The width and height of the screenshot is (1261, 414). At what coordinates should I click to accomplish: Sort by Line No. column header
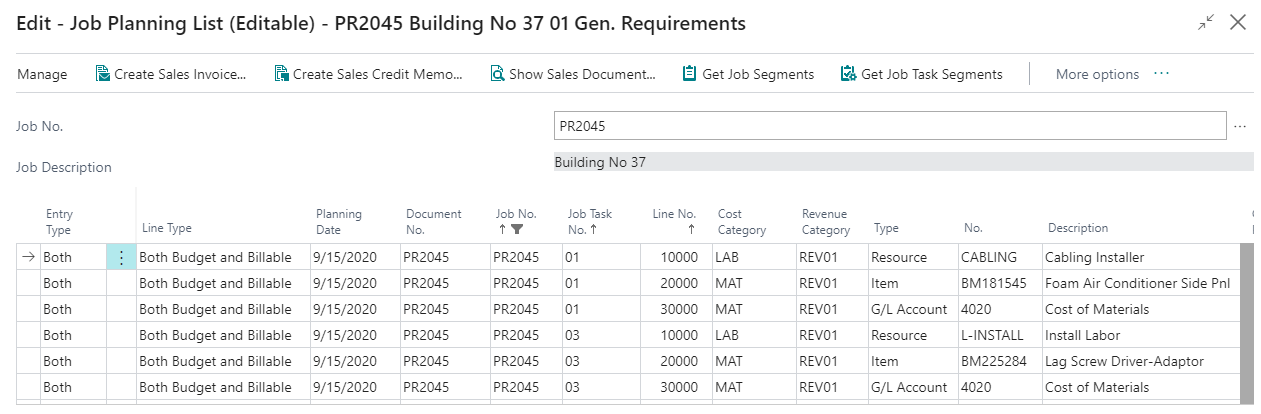tap(675, 221)
